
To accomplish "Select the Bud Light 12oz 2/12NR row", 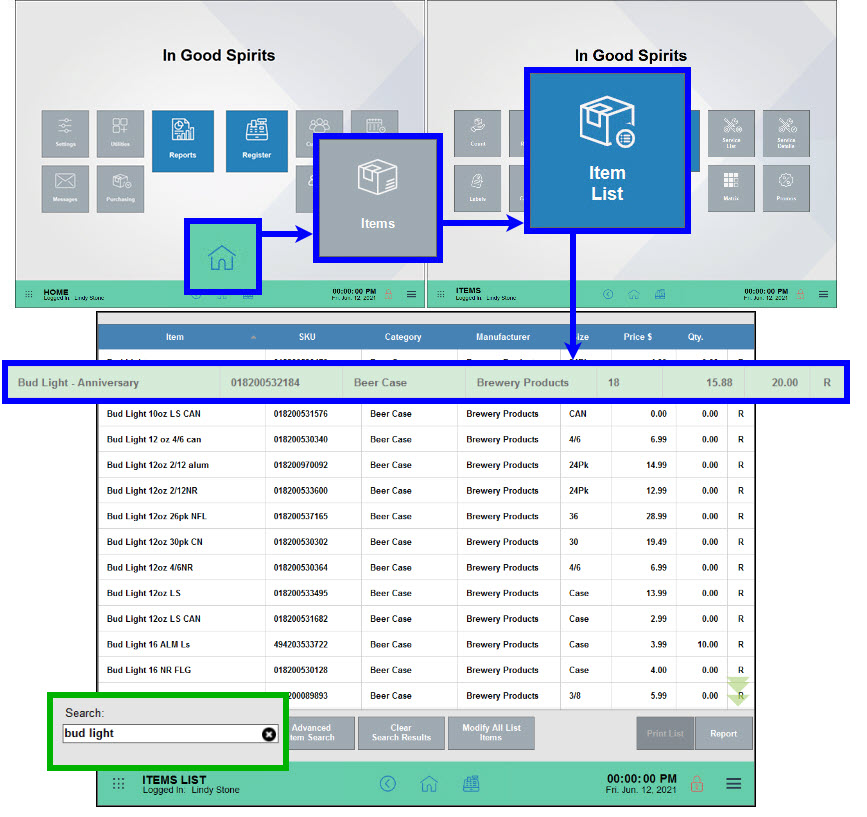I will point(426,490).
